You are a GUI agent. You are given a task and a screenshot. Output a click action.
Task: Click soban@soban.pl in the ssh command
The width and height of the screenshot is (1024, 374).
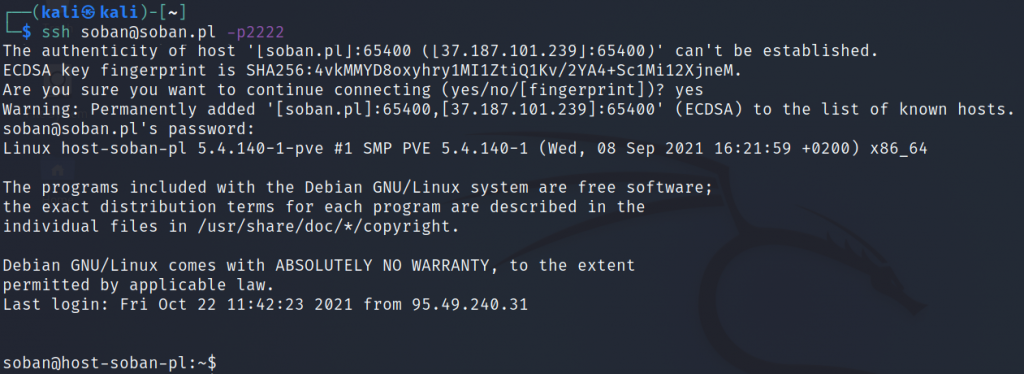click(x=150, y=31)
